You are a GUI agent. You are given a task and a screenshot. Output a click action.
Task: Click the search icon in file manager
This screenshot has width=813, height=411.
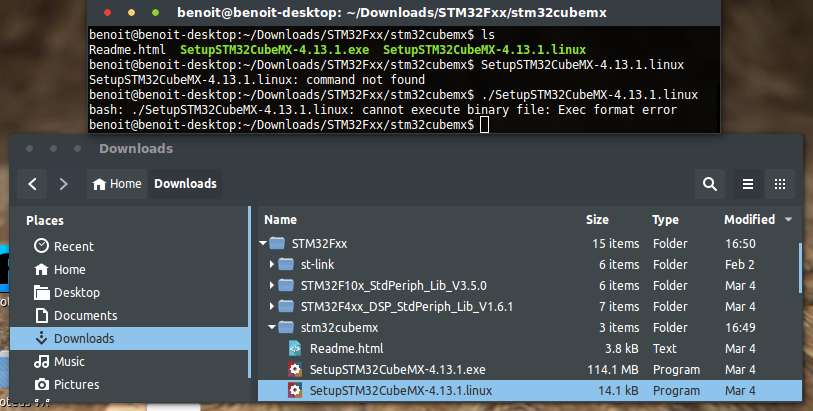pyautogui.click(x=710, y=184)
